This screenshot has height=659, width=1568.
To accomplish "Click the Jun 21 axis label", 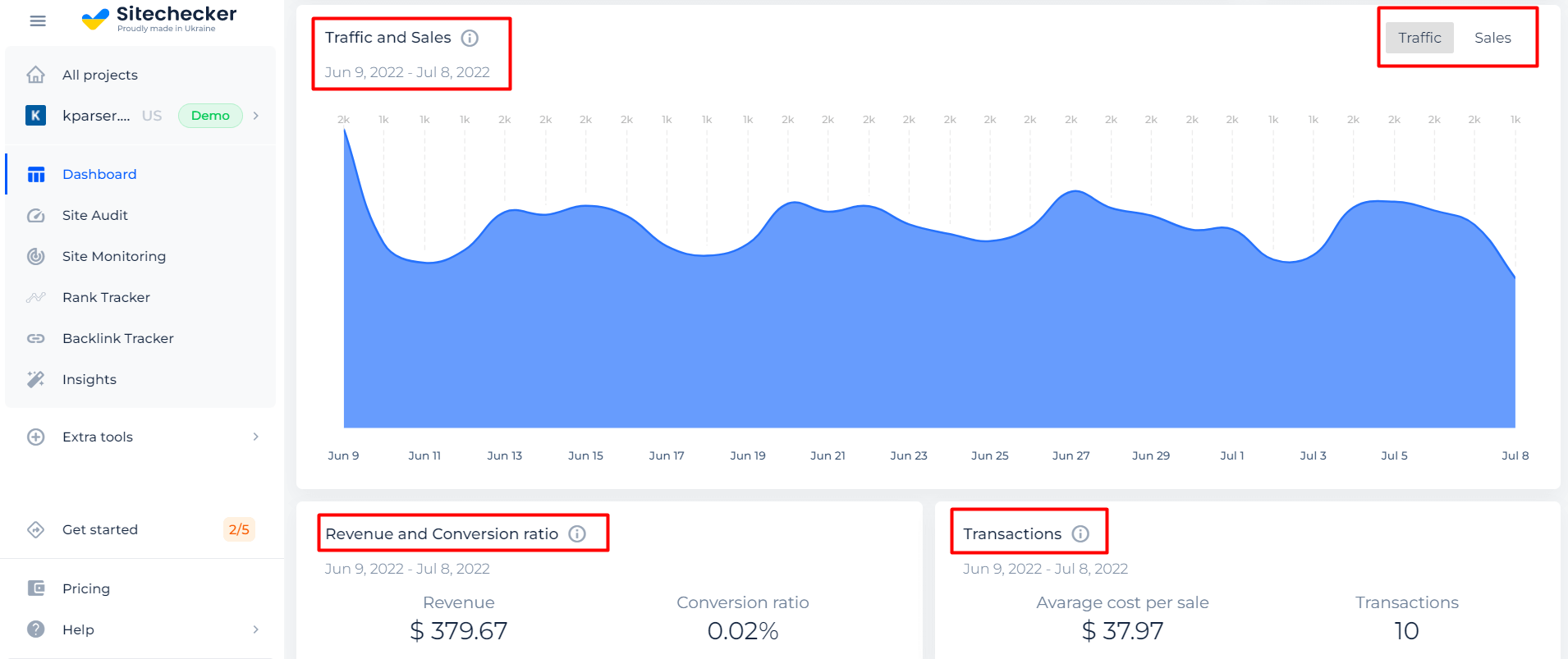I will coord(828,455).
